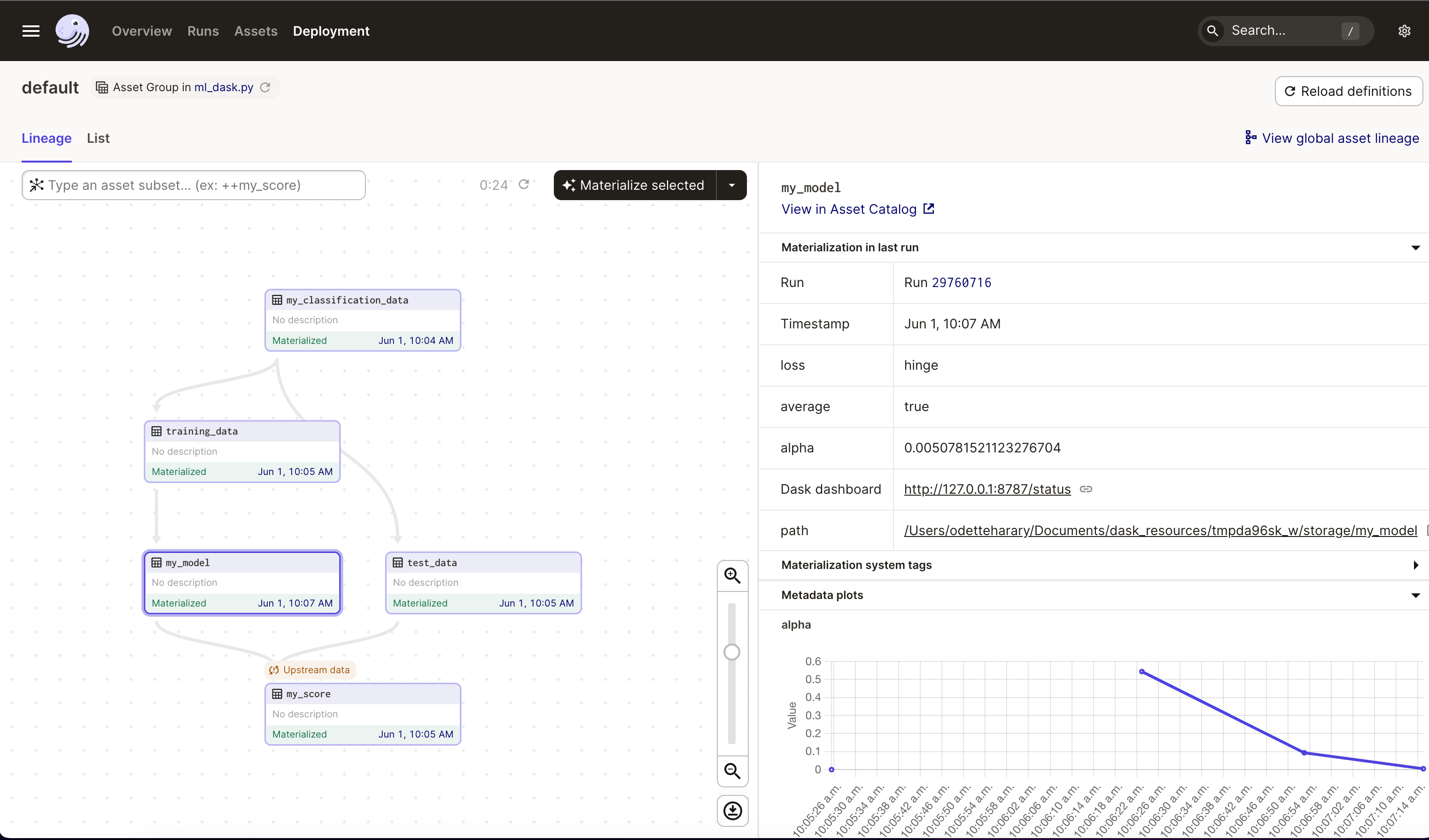
Task: Click the table icon on my_classification_data node
Action: 277,300
